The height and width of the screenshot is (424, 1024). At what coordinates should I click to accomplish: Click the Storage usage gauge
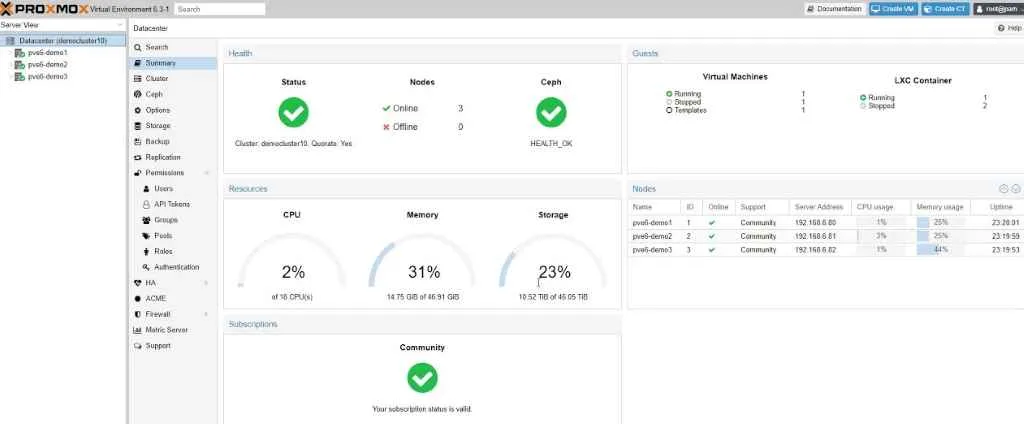tap(553, 261)
